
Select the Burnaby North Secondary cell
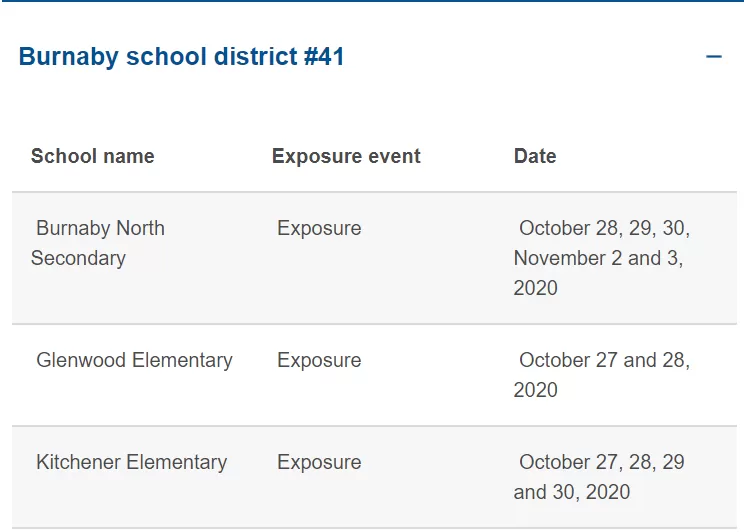(98, 243)
